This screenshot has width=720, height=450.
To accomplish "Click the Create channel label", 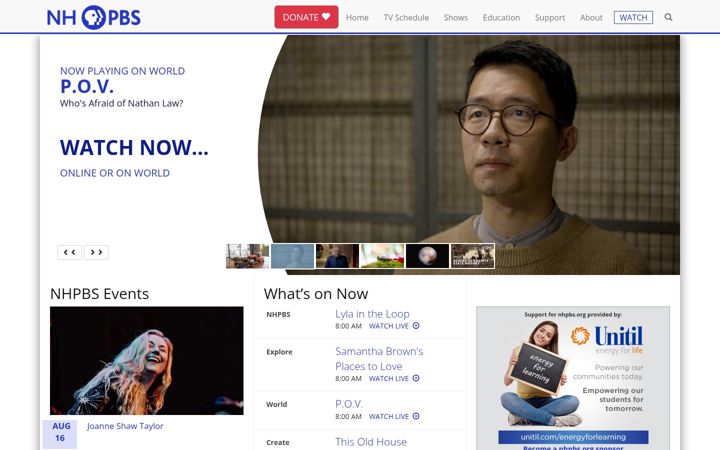I will [x=278, y=443].
